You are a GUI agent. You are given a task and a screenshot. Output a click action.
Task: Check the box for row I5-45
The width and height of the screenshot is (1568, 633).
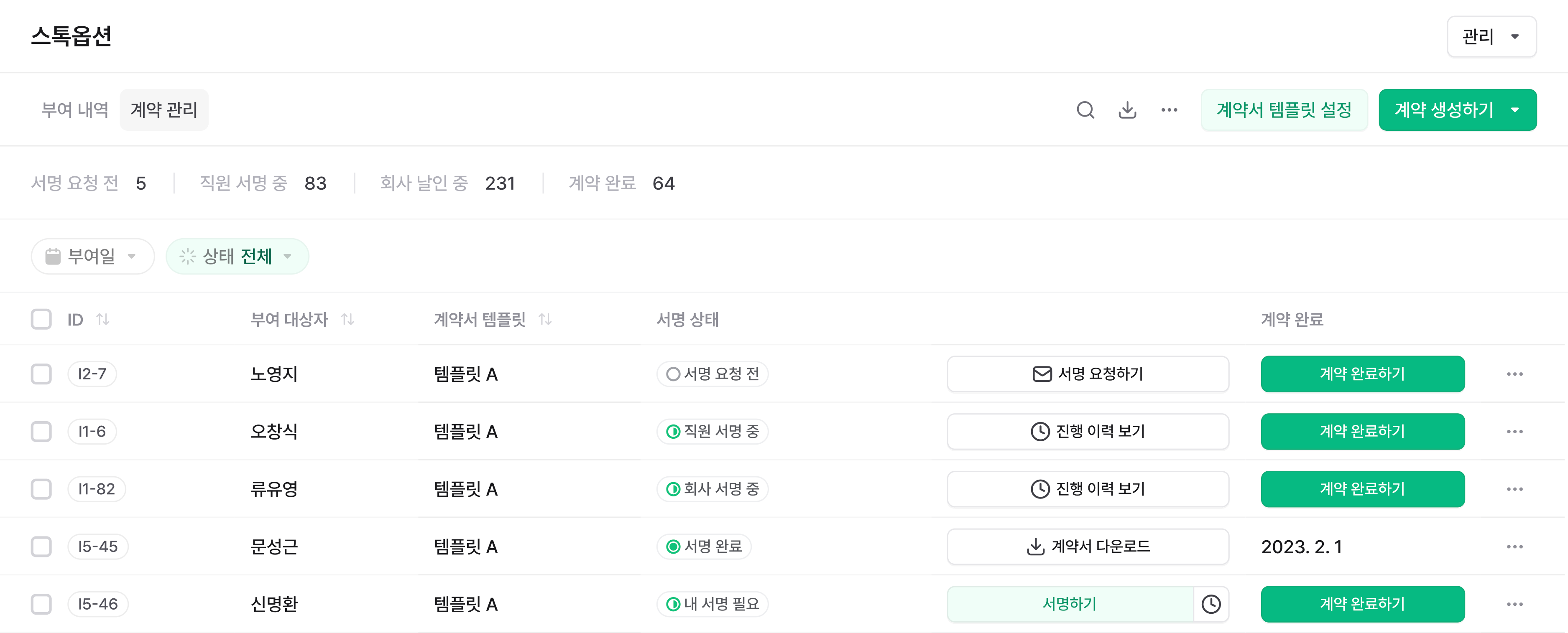[x=41, y=547]
